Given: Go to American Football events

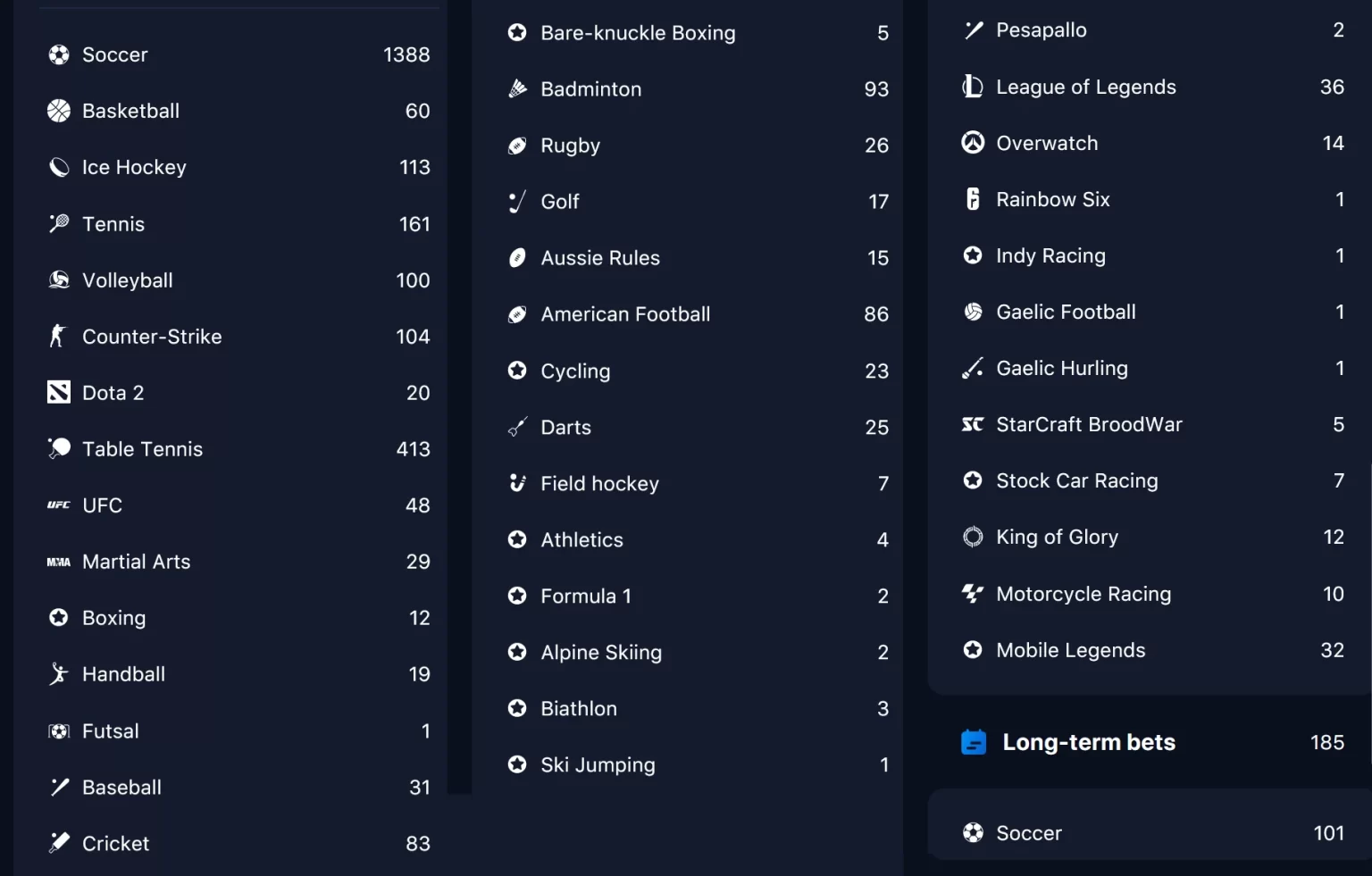Looking at the screenshot, I should pos(698,314).
